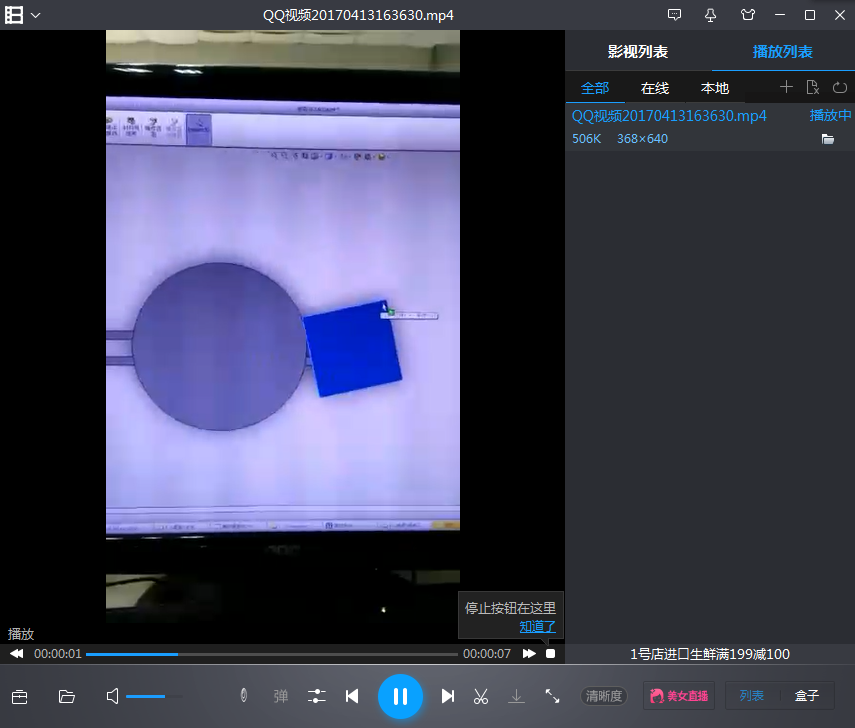Switch to the 影视列表 tab
The height and width of the screenshot is (728, 855).
point(638,52)
